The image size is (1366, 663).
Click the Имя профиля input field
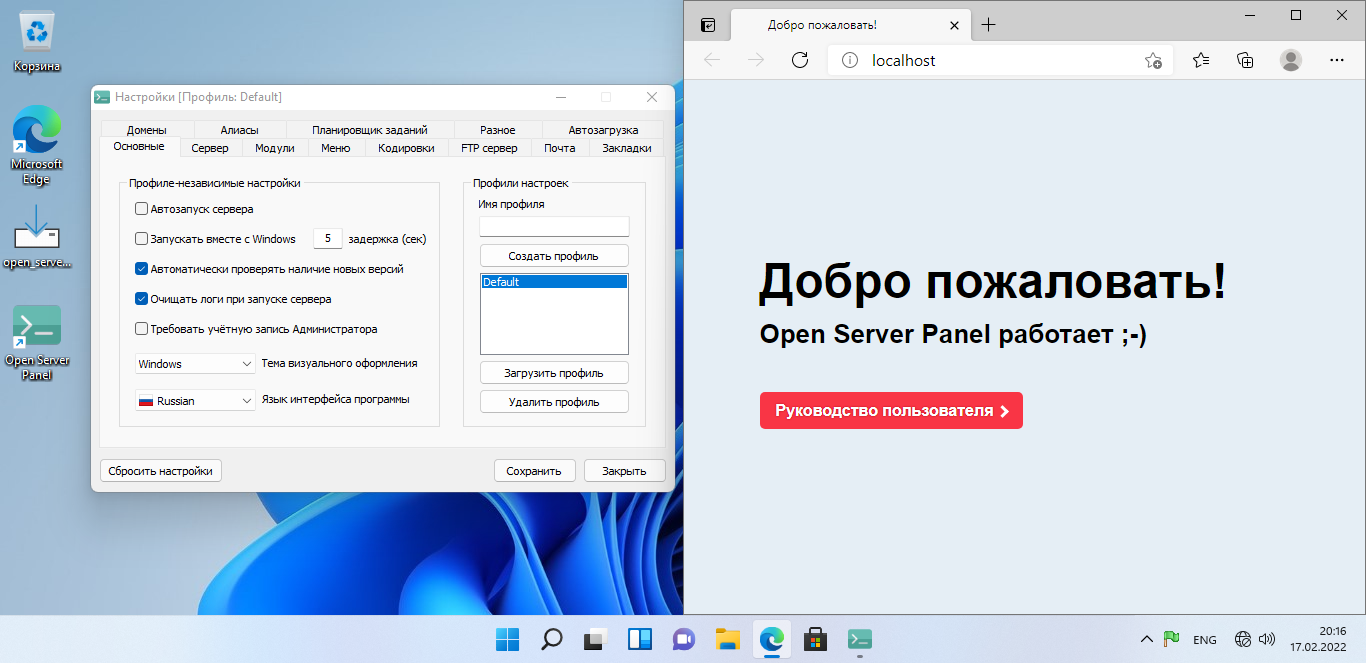(554, 227)
